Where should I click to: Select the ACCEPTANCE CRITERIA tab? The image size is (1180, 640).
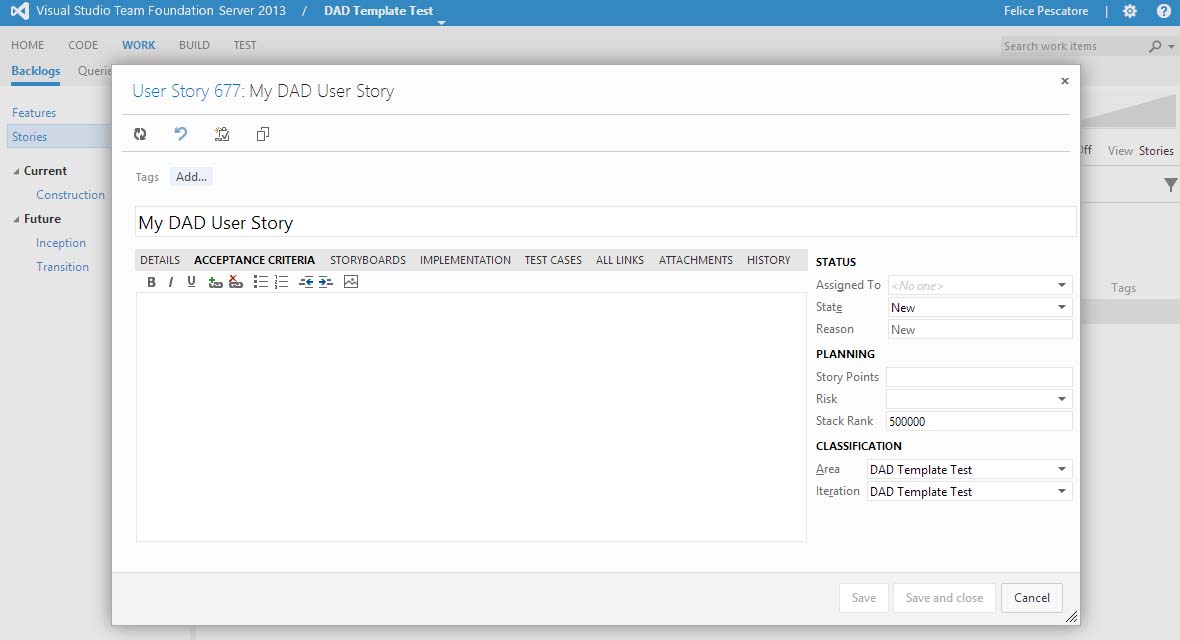(x=254, y=260)
